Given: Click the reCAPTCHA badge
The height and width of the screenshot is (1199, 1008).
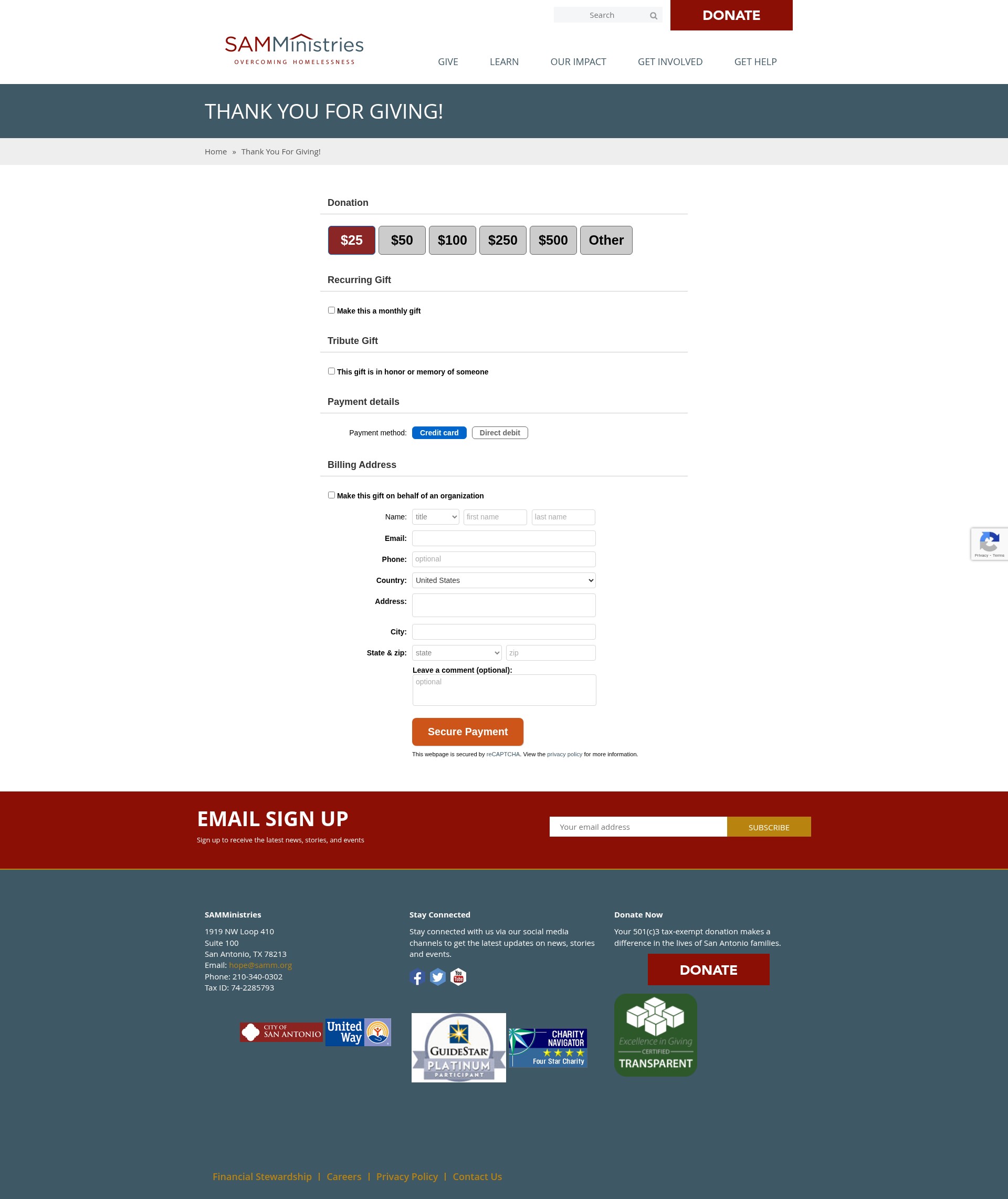Looking at the screenshot, I should click(989, 544).
